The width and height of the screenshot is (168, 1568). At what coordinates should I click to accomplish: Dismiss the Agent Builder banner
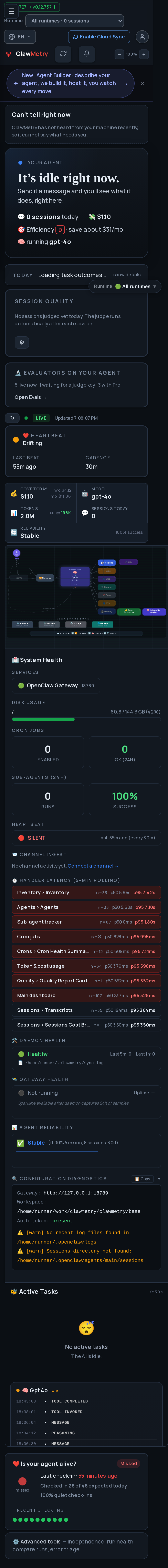[x=143, y=83]
